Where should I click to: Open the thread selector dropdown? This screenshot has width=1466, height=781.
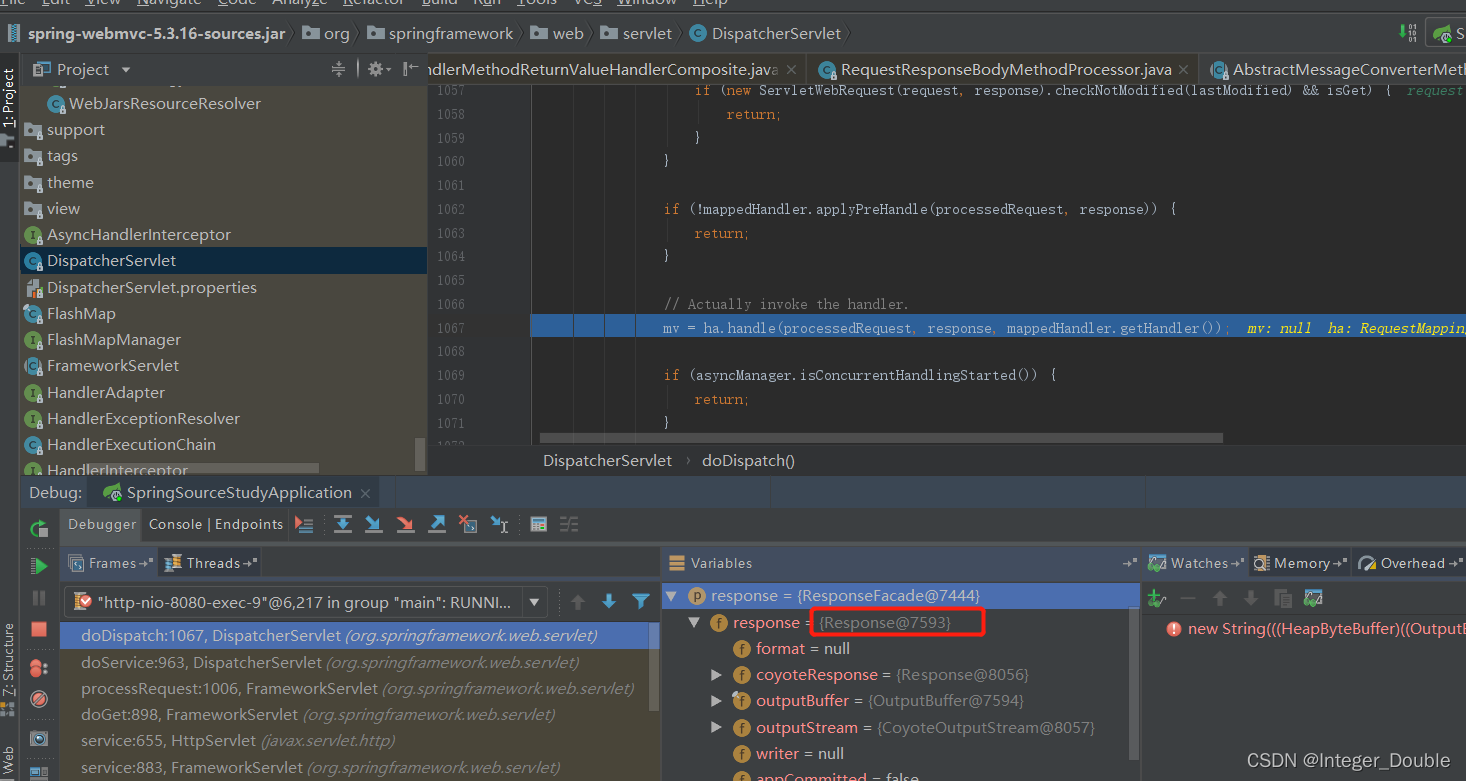pos(535,602)
